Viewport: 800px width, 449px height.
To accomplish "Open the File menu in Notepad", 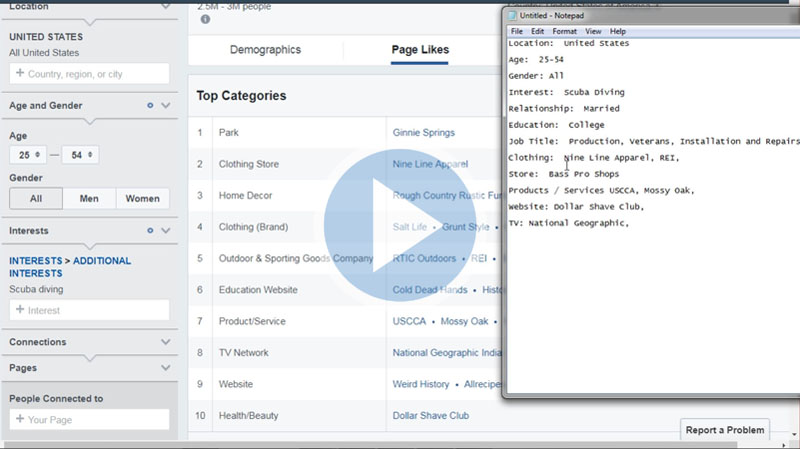I will 517,32.
